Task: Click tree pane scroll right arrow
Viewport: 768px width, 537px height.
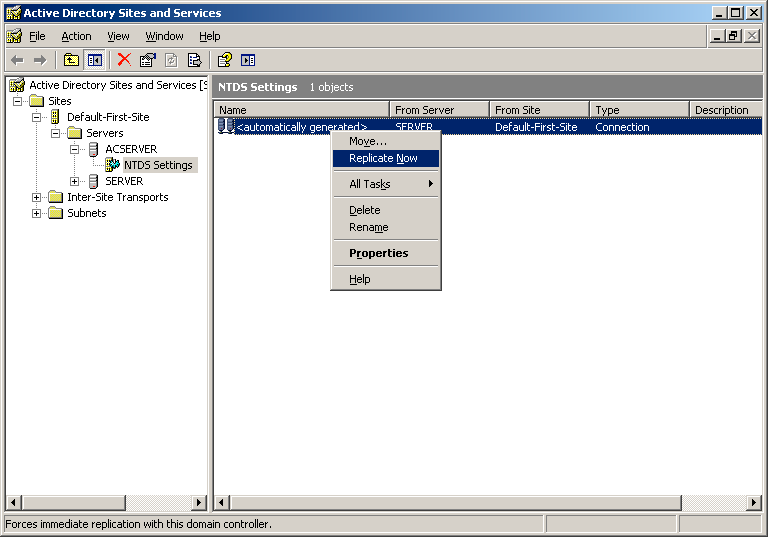Action: pos(198,502)
